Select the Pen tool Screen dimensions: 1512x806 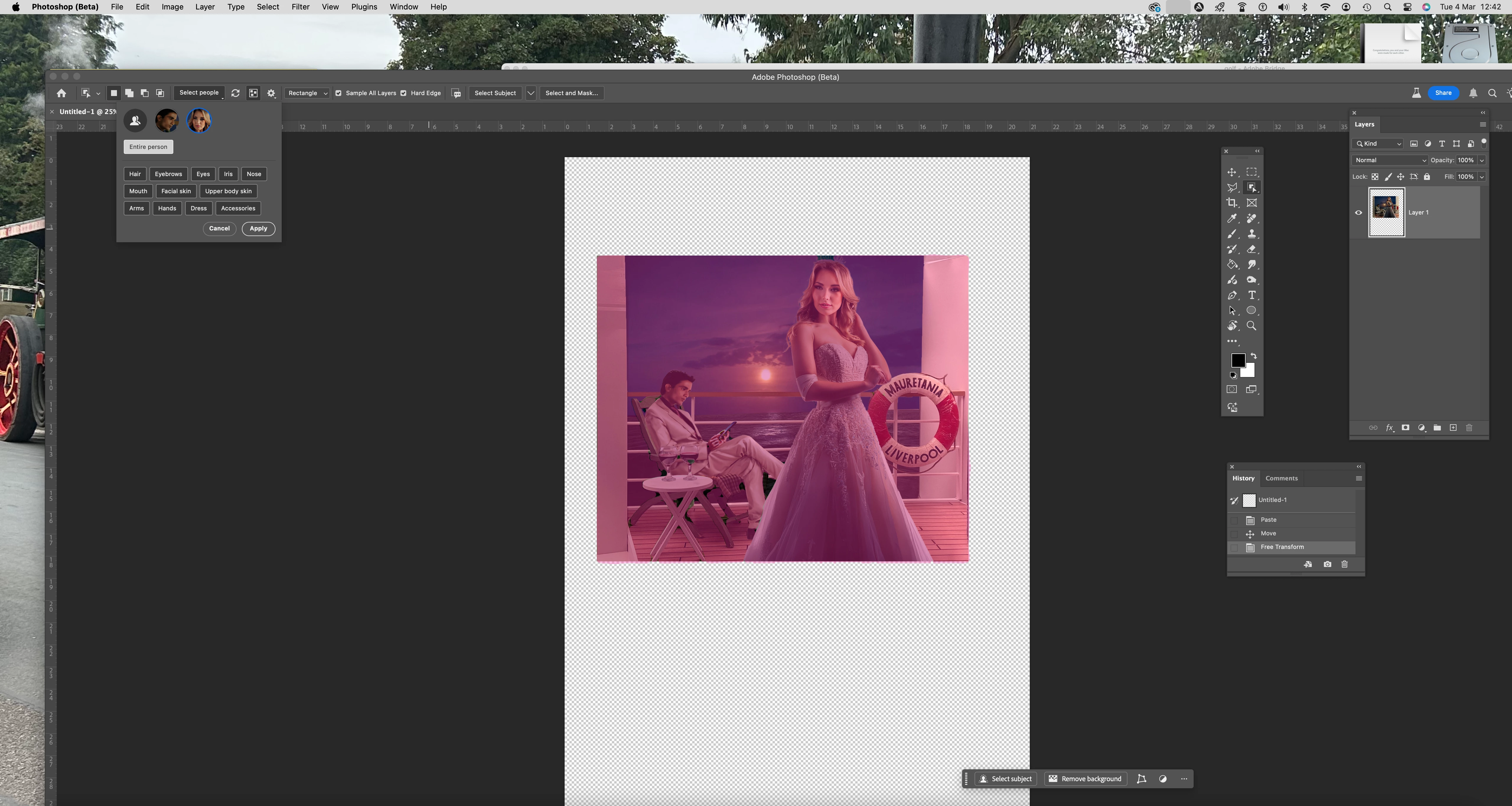(1231, 295)
